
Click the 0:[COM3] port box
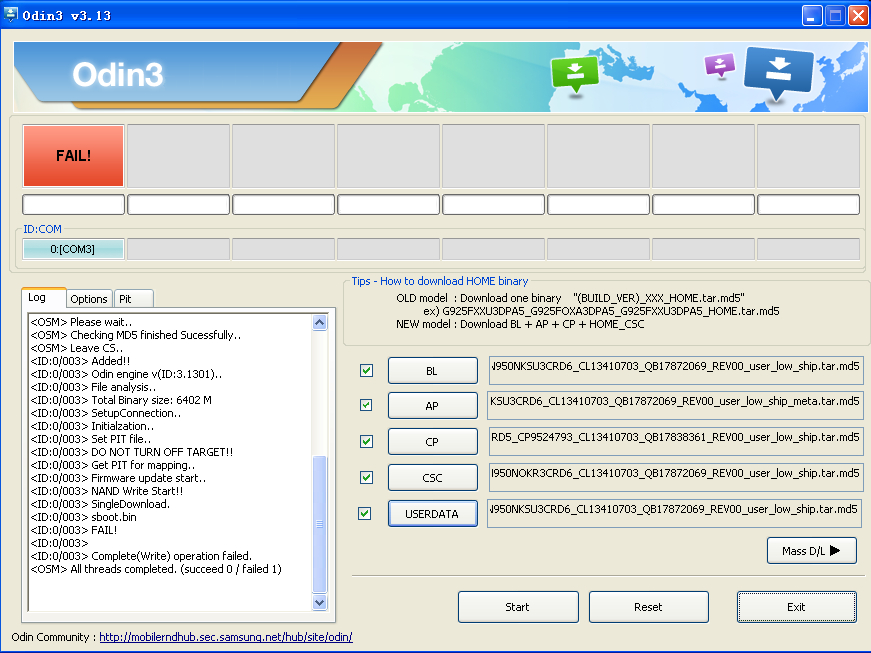coord(73,249)
